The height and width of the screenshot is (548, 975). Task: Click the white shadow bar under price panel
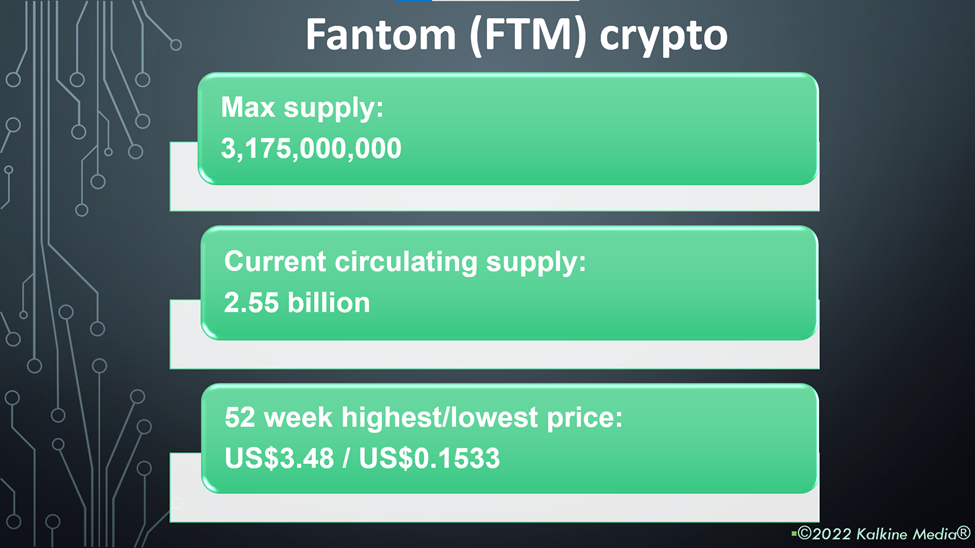pyautogui.click(x=494, y=508)
